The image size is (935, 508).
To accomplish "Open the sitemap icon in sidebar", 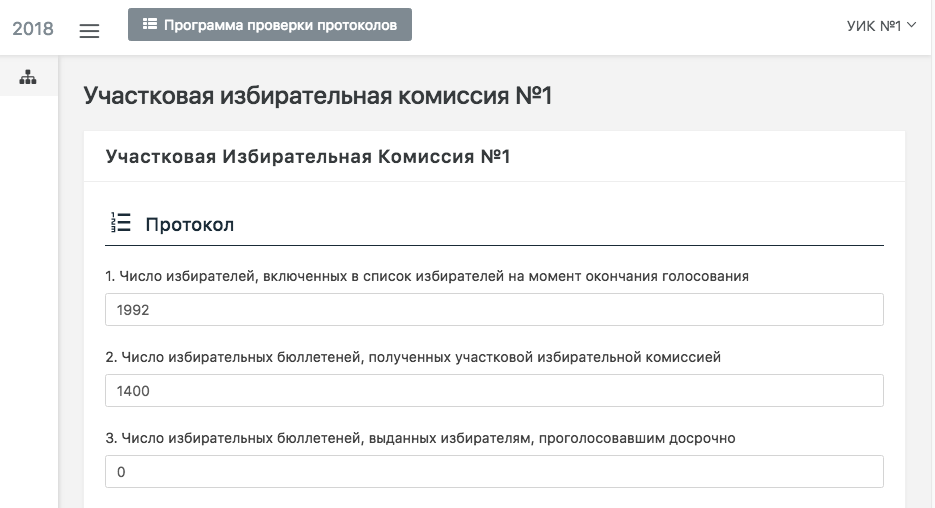I will coord(28,77).
